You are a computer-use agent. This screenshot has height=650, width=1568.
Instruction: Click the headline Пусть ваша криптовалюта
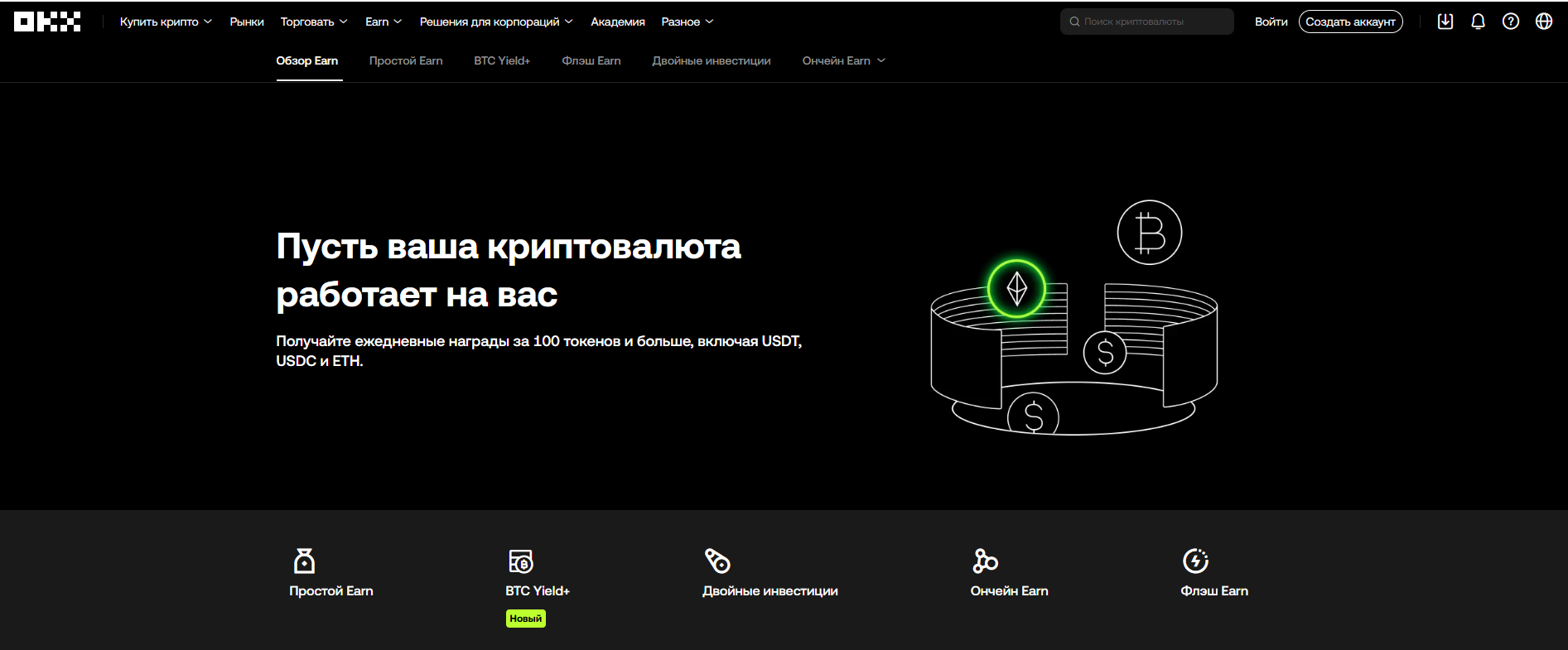(x=509, y=247)
